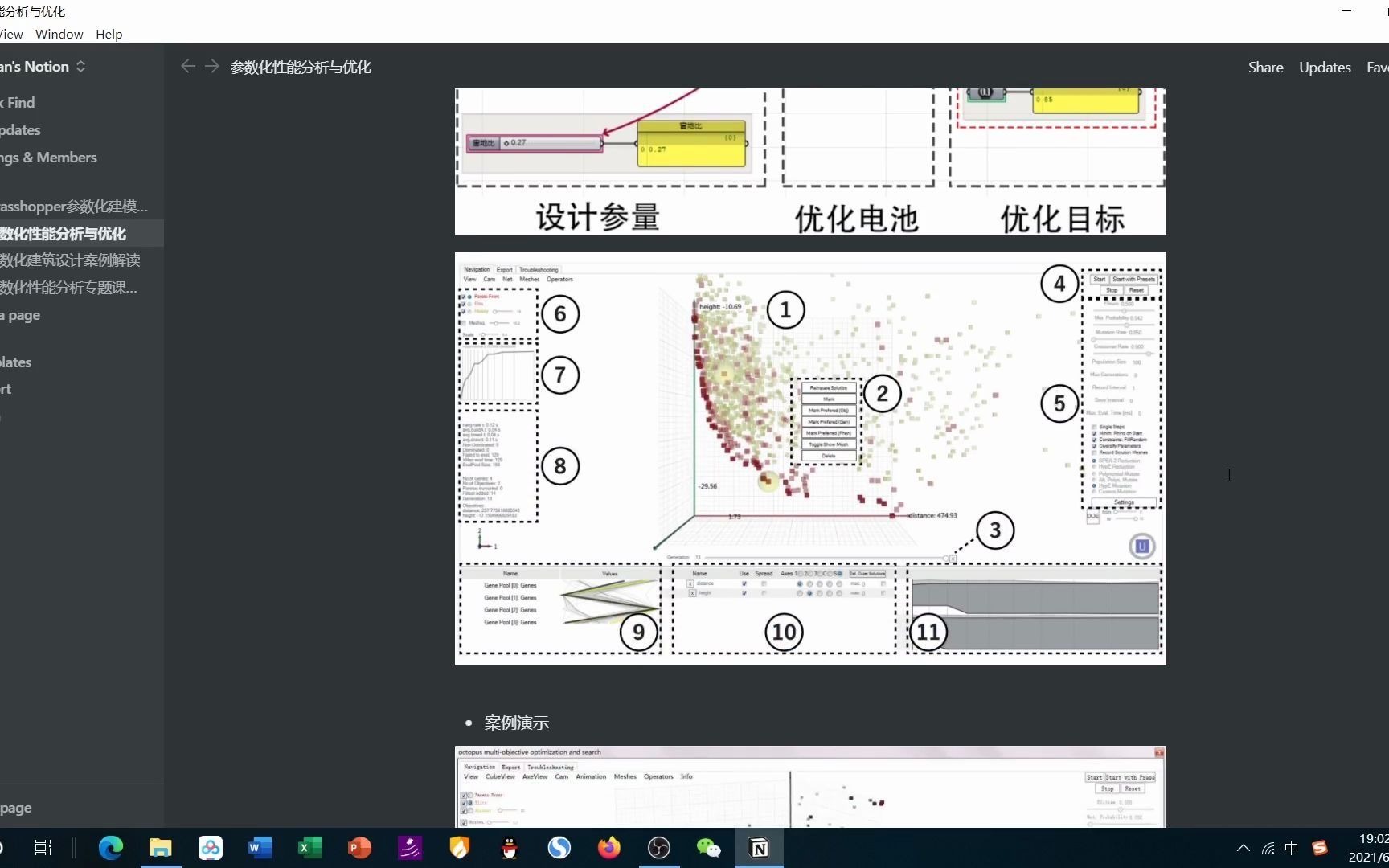Go back with the left arrow
This screenshot has height=868, width=1389.
(x=188, y=66)
